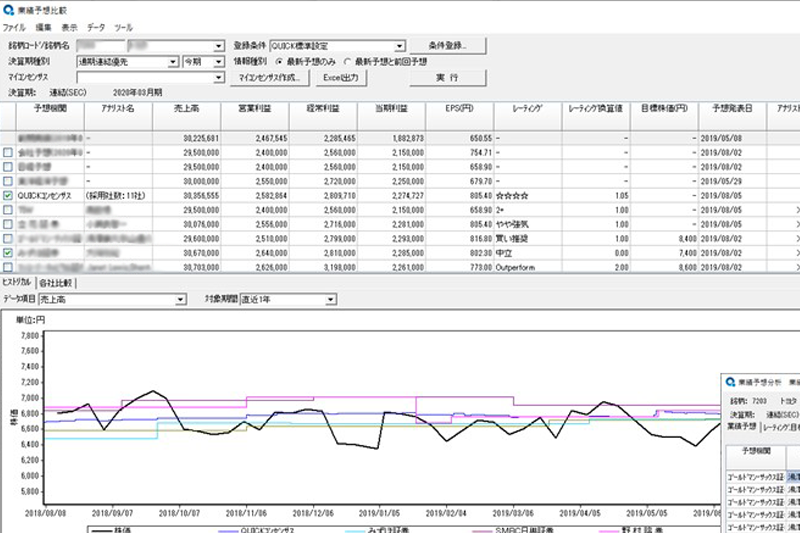Click the 営業利益 column header
Viewport: 800px width, 533px height.
tap(255, 116)
